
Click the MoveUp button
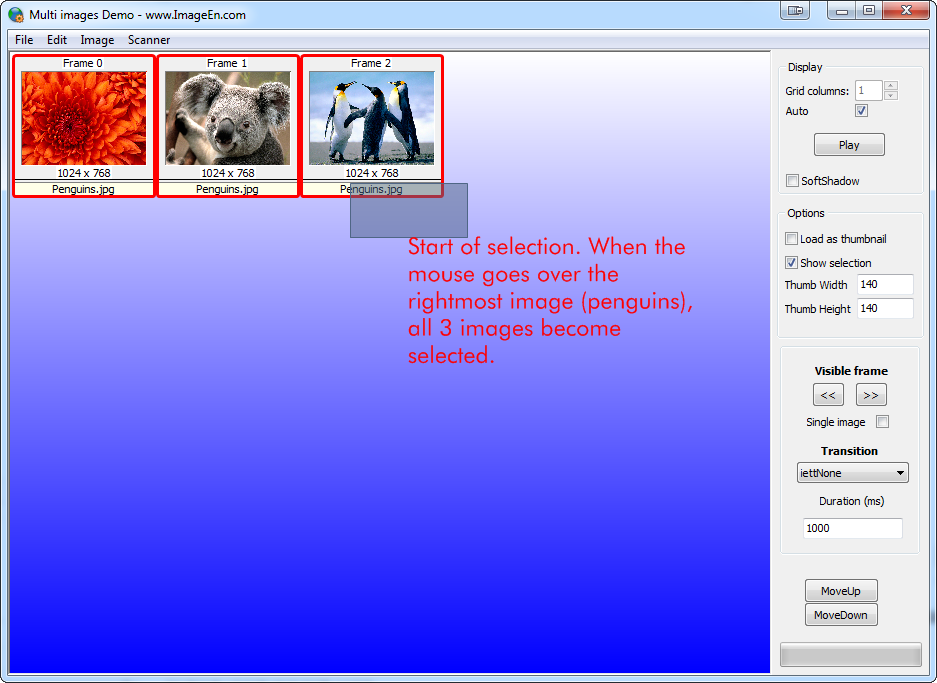(841, 591)
